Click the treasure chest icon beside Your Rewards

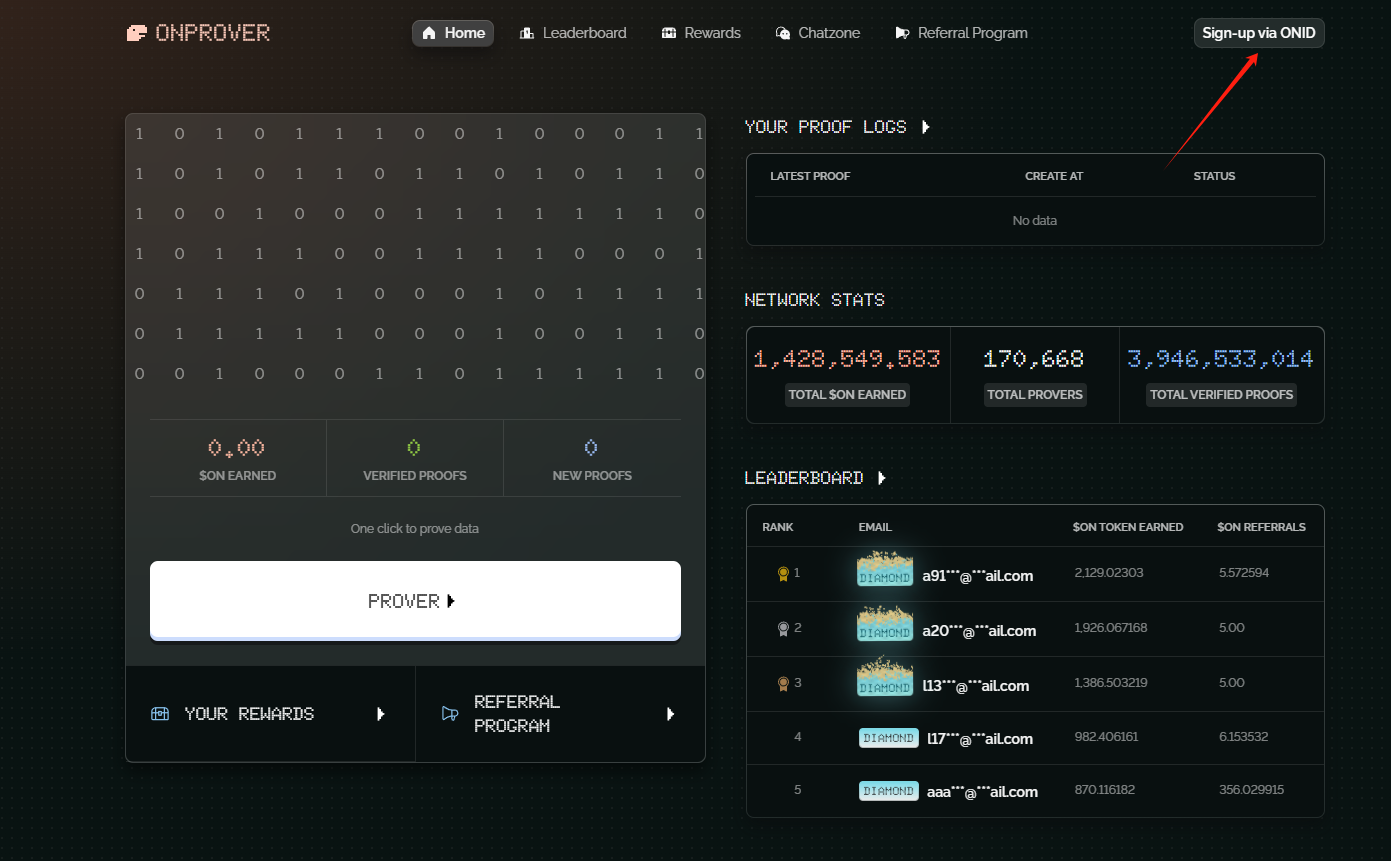(x=160, y=714)
